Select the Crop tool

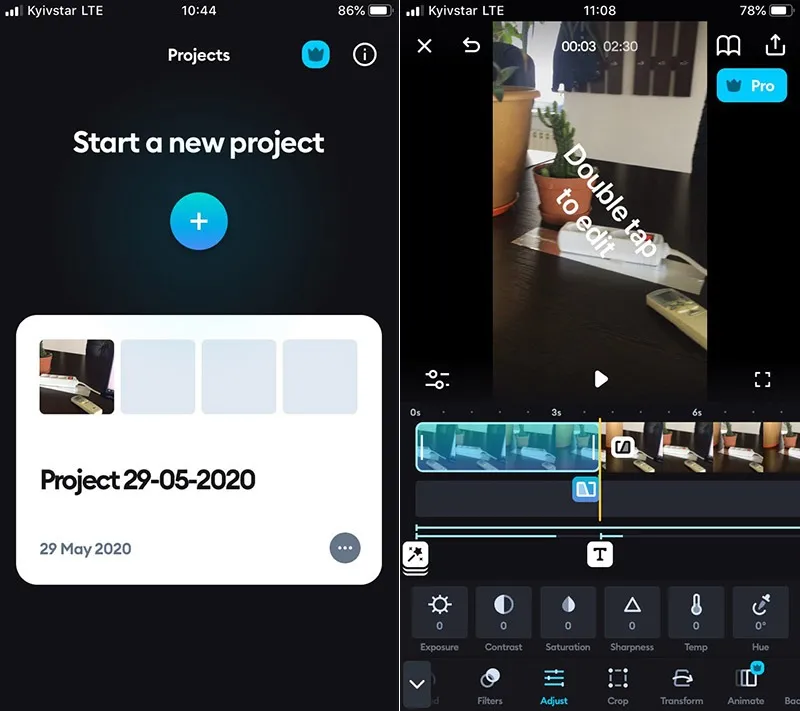tap(617, 685)
